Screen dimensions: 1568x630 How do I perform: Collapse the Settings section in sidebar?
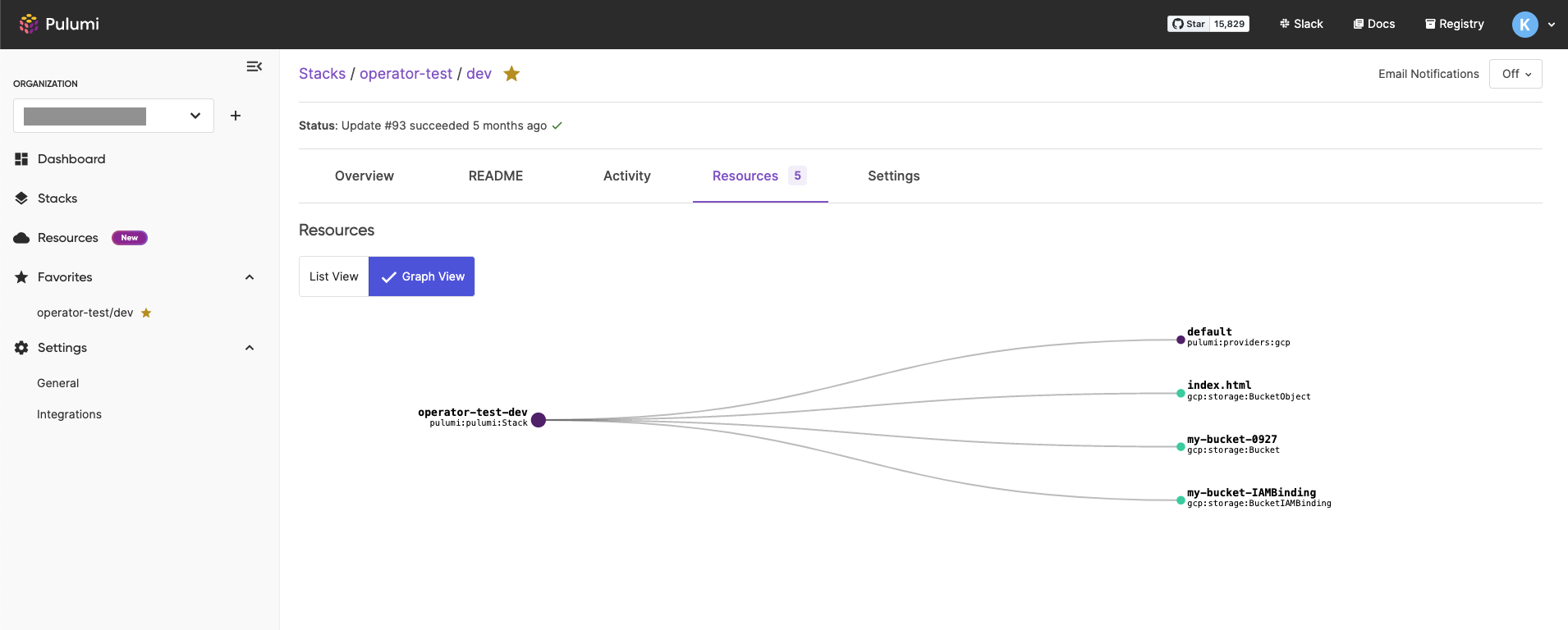click(250, 348)
